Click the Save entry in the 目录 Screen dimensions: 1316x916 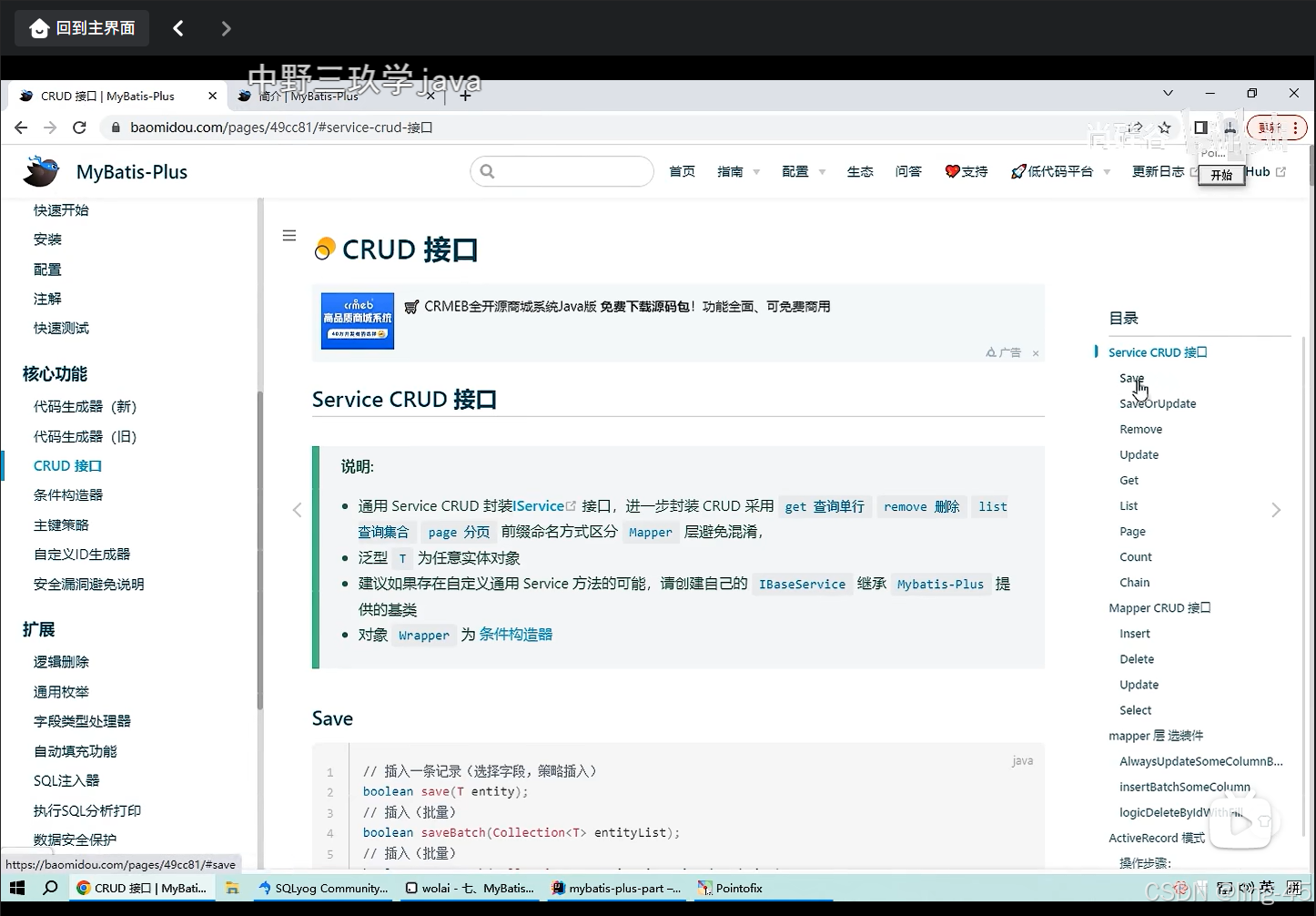[1131, 378]
